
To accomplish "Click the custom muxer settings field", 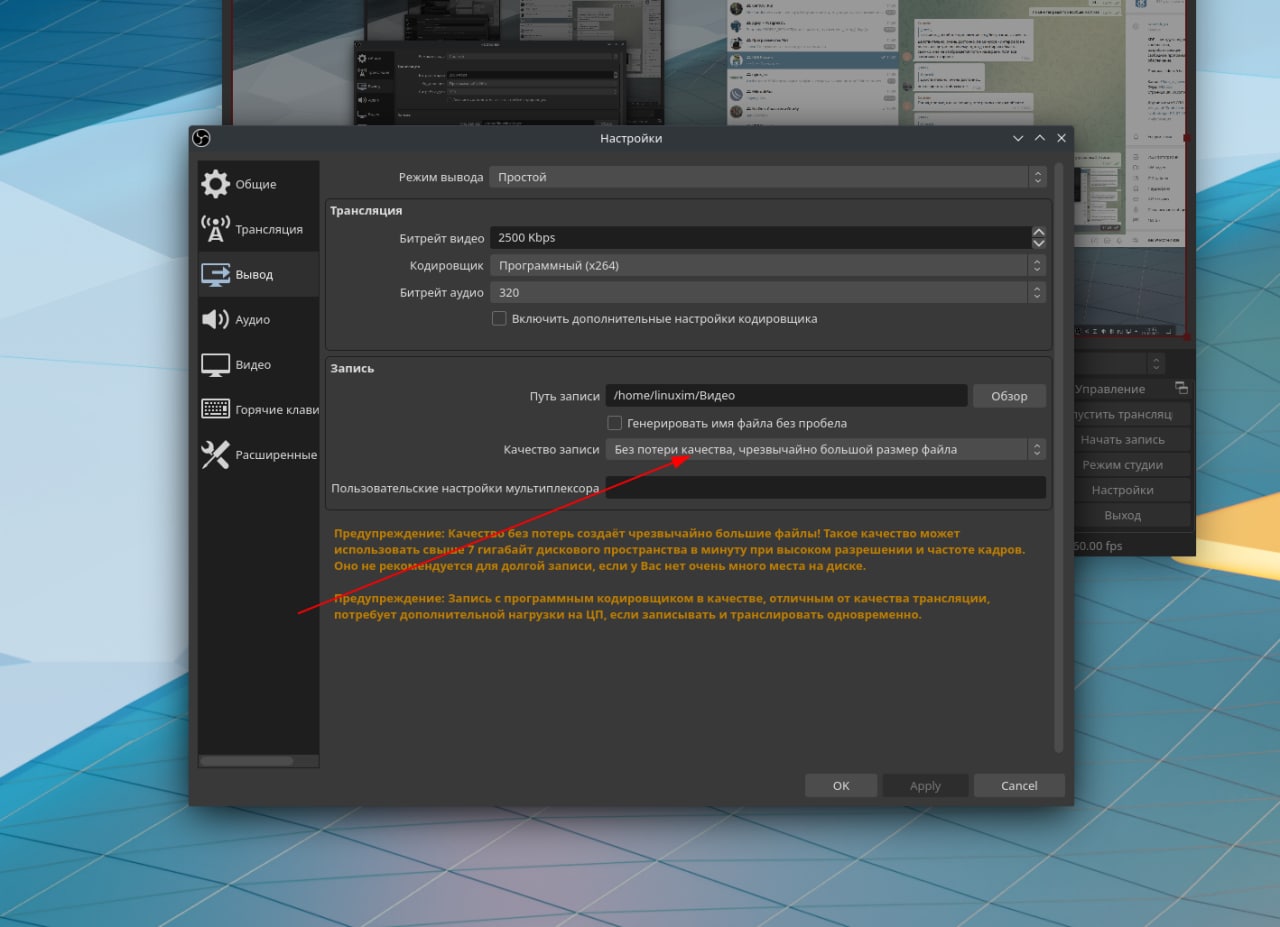I will coord(825,488).
